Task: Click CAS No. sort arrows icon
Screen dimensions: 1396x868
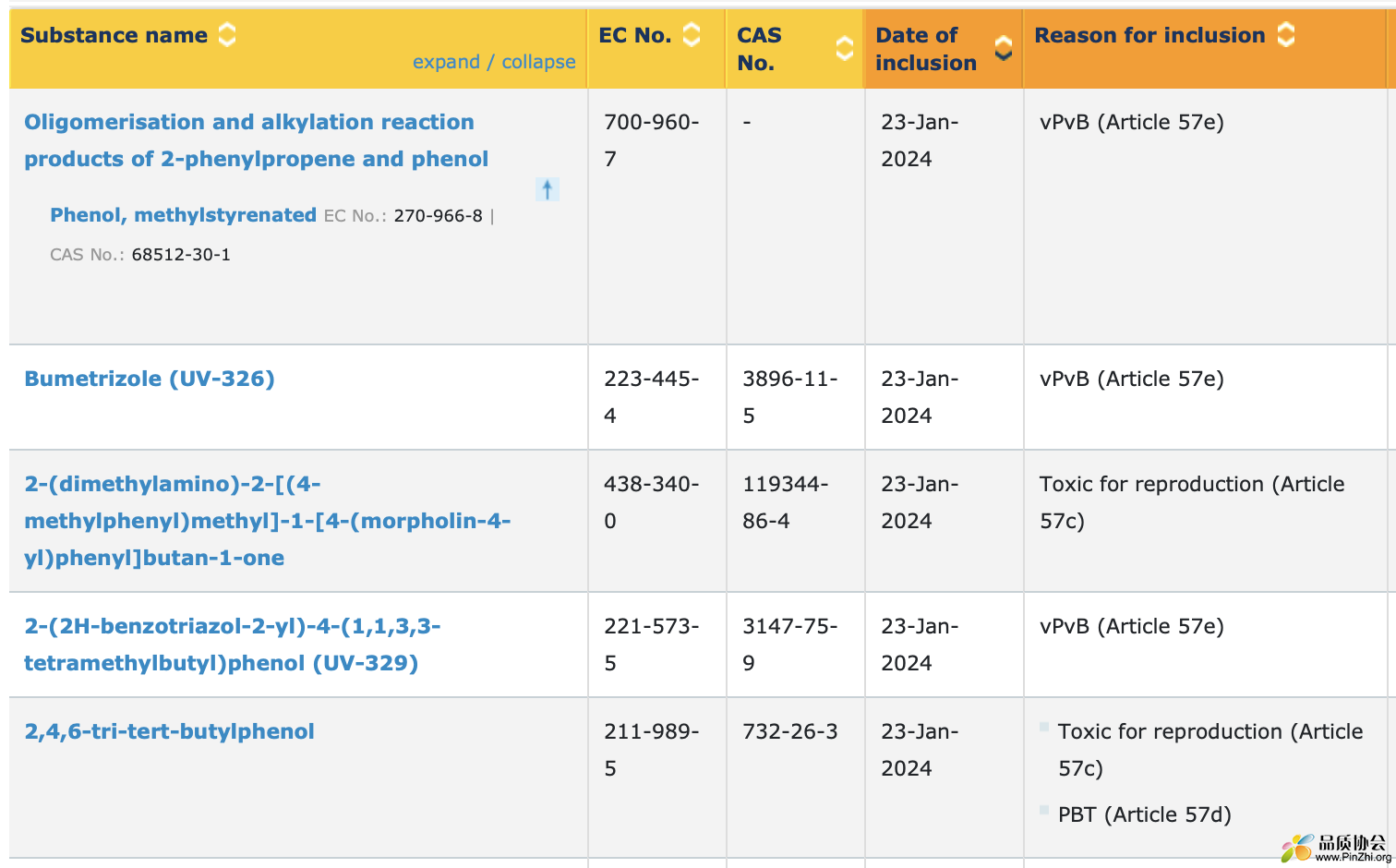Action: coord(844,48)
